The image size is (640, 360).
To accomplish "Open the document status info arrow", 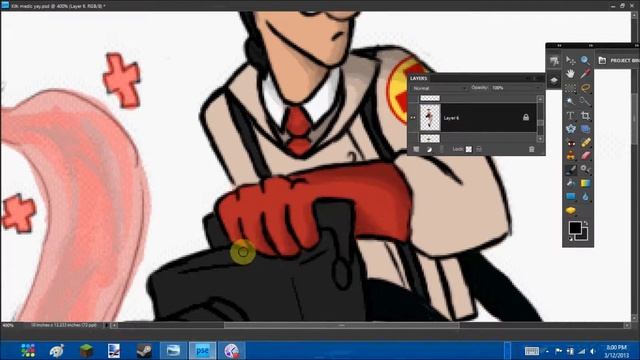I will tap(106, 325).
